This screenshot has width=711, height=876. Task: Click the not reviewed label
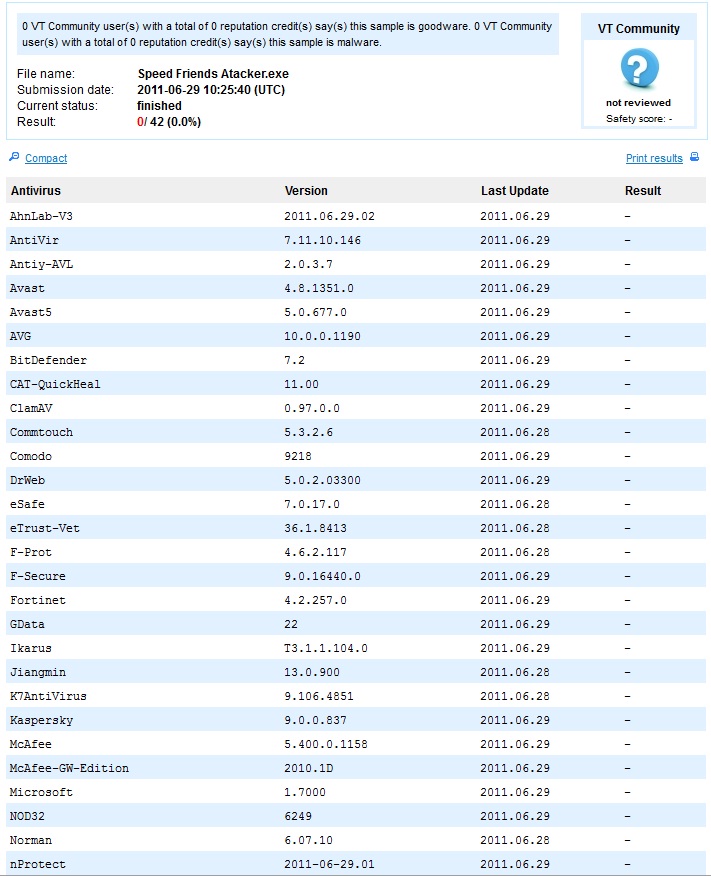pos(638,103)
